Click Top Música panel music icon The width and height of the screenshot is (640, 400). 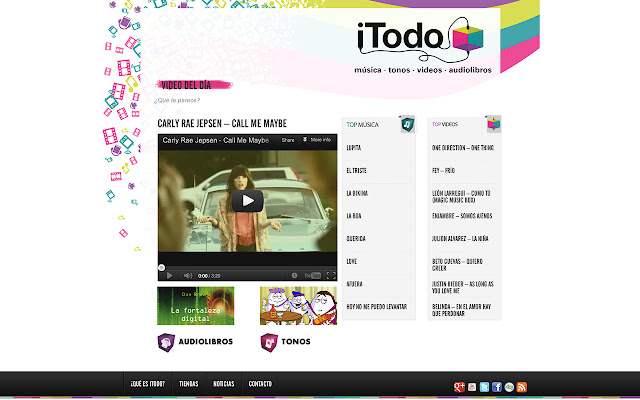pos(407,124)
